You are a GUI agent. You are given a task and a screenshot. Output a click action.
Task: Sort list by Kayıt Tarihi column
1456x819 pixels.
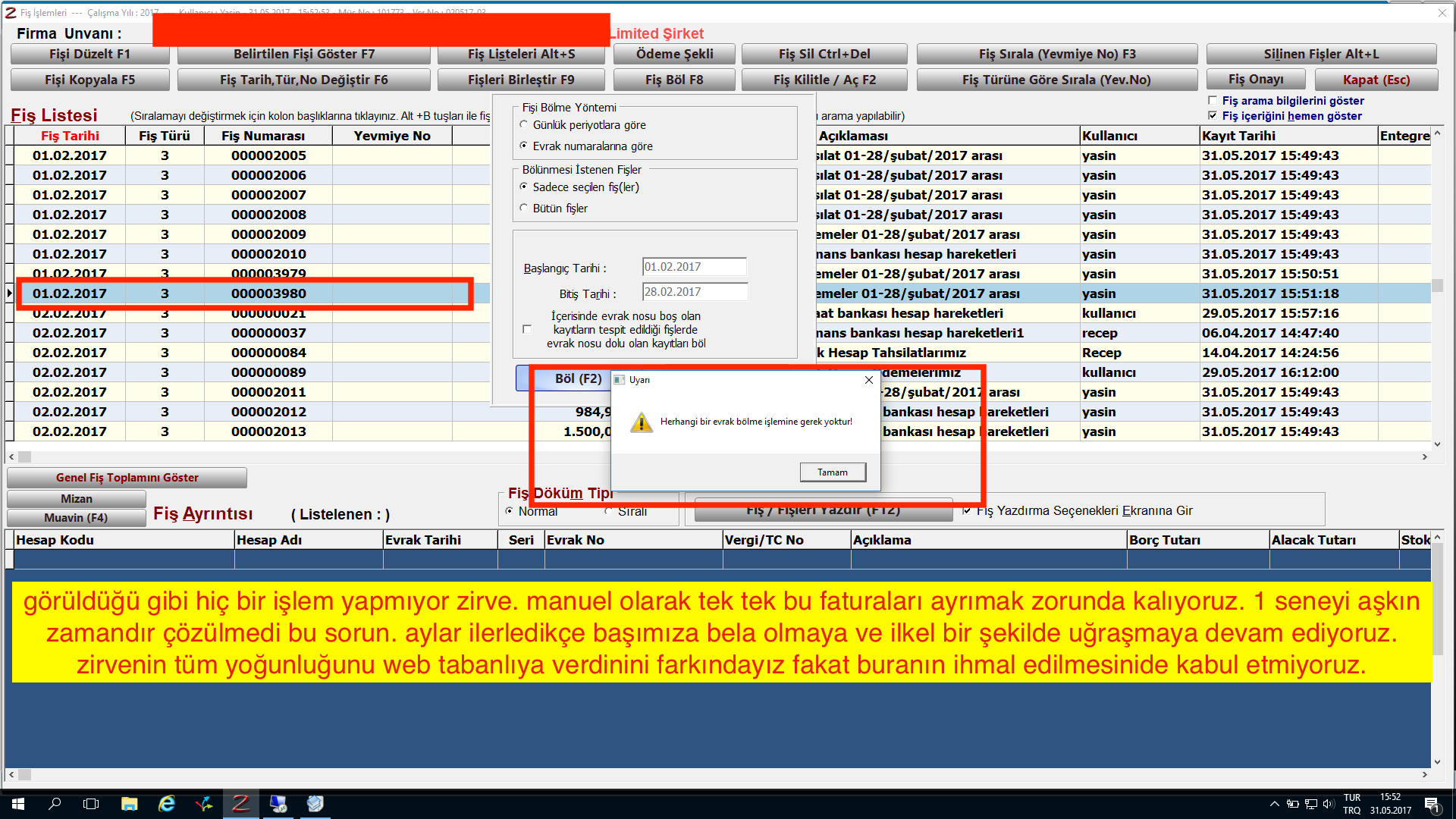[x=1288, y=136]
